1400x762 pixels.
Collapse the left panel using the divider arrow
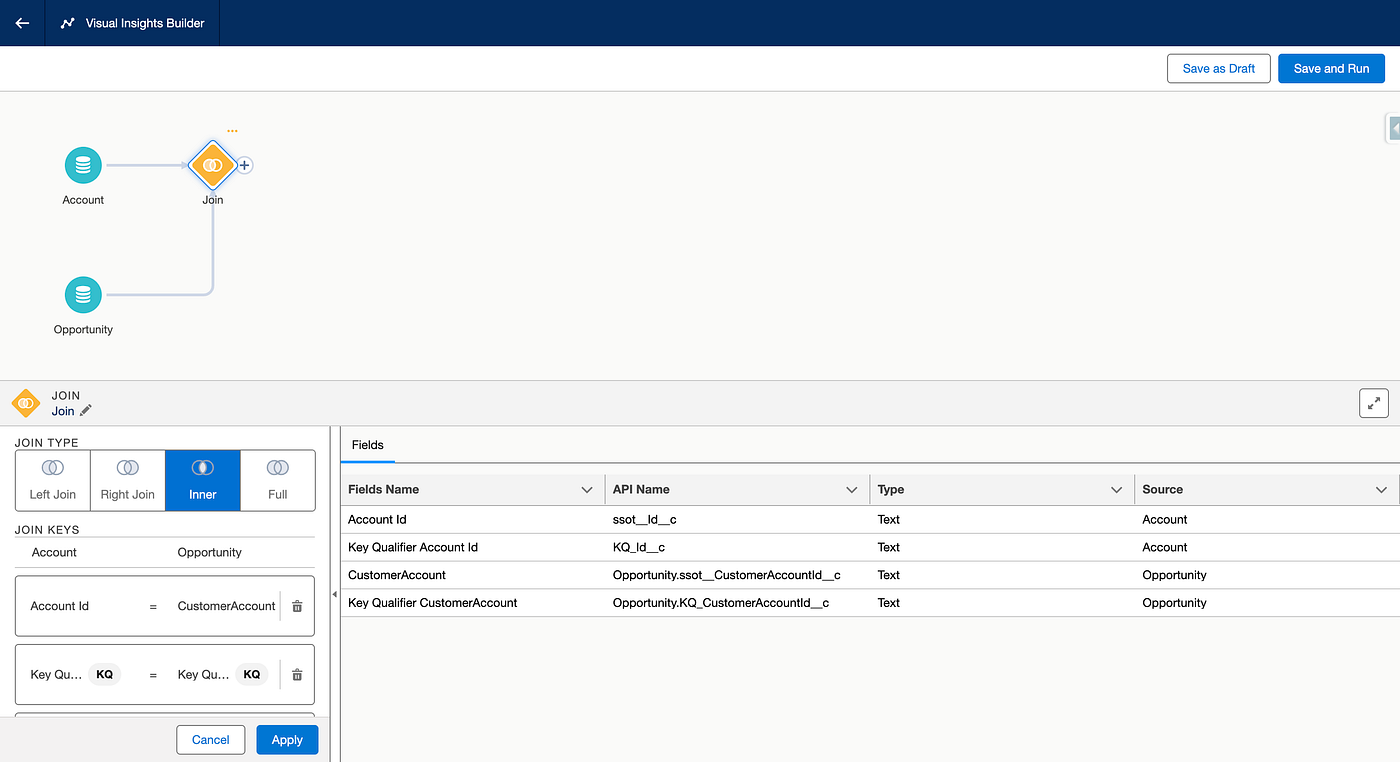pos(334,594)
